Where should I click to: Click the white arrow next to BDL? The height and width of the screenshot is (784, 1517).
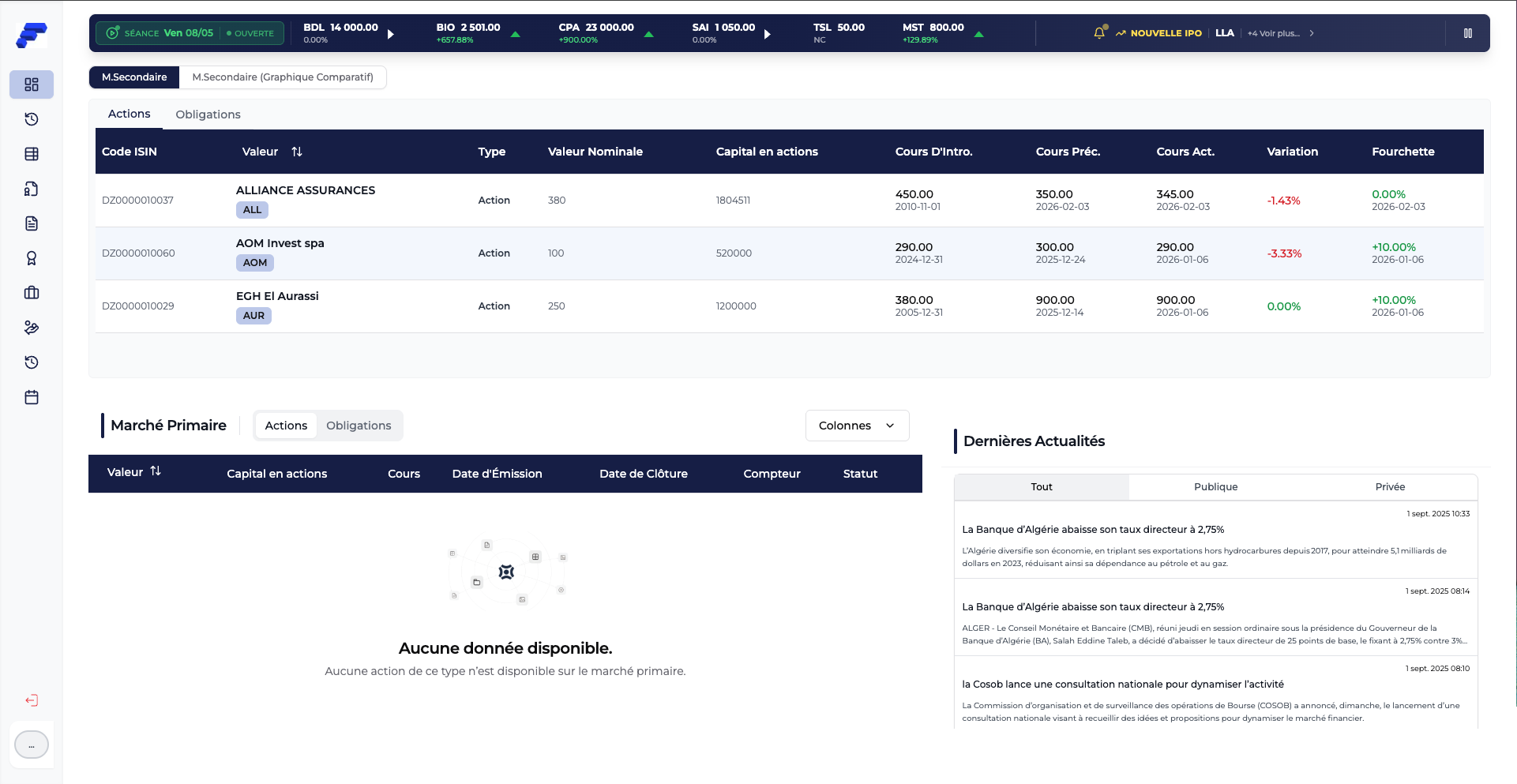point(390,34)
